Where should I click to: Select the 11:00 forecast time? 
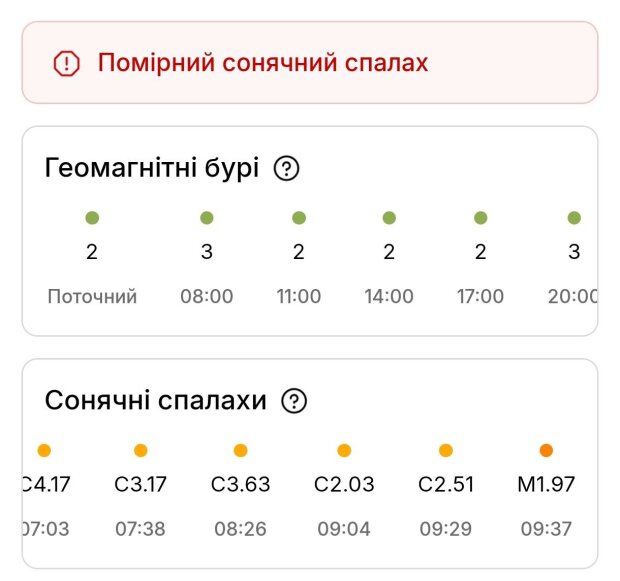[298, 297]
